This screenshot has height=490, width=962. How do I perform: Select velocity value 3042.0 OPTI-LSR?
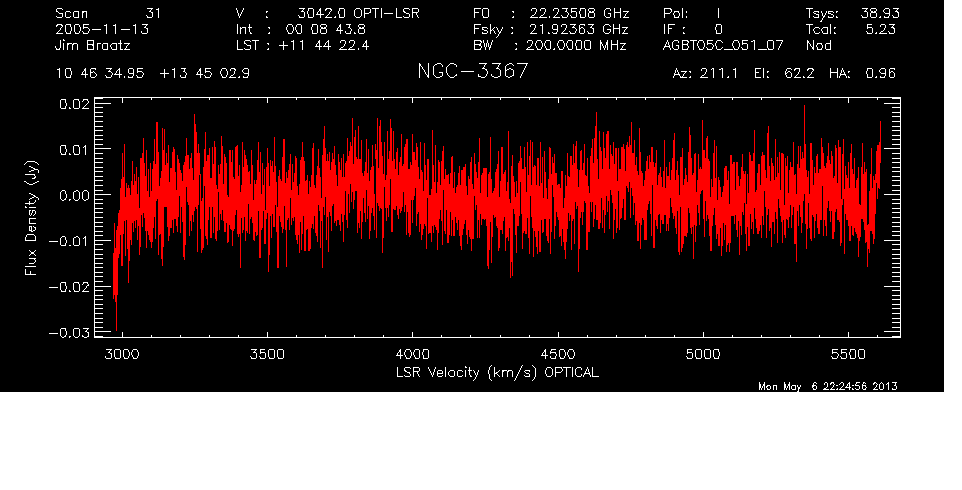[358, 13]
